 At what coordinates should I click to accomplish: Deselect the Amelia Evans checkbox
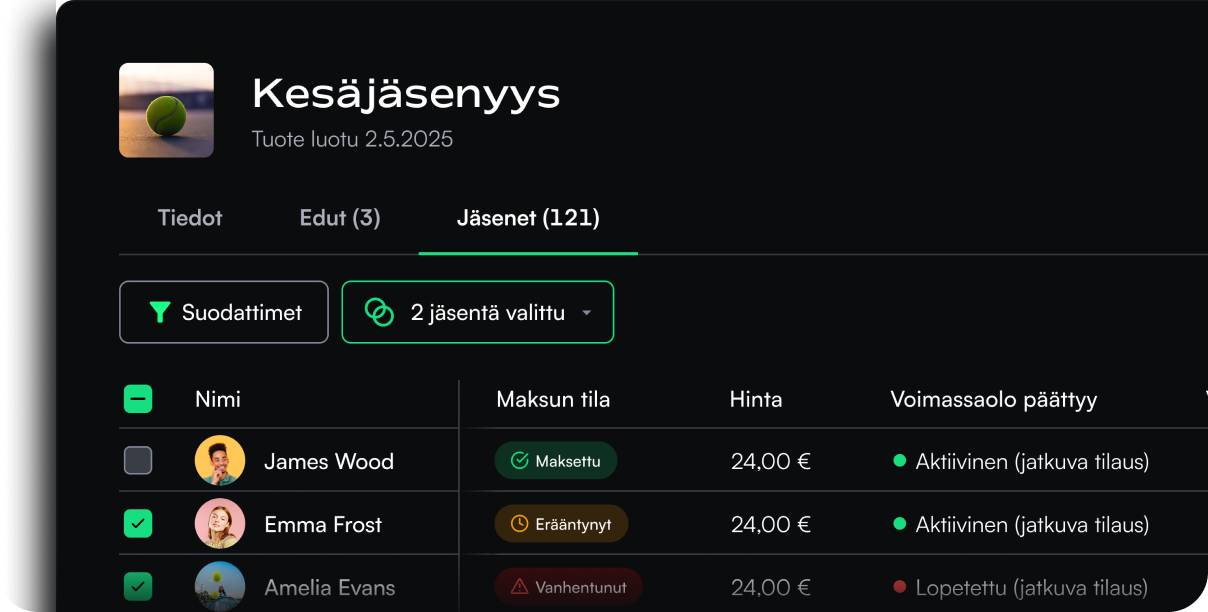point(138,587)
